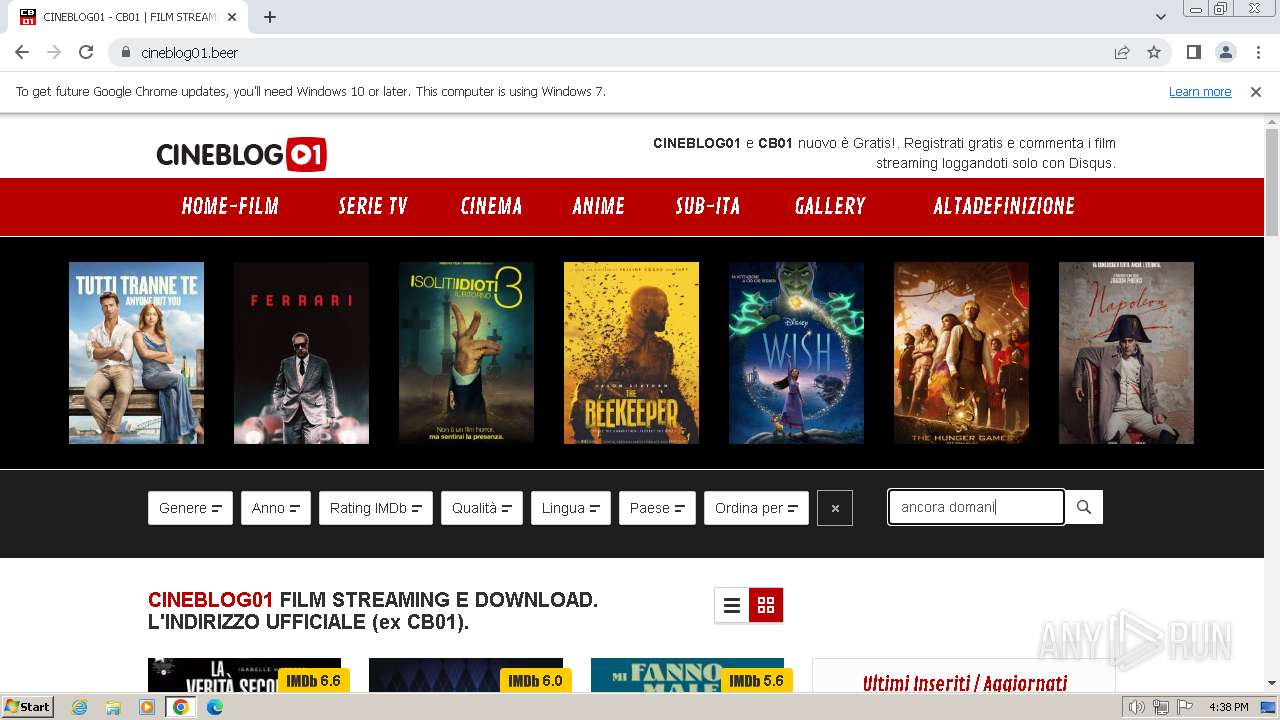Close the CINEBLOG01 browser tab
The width and height of the screenshot is (1280, 720).
232,17
